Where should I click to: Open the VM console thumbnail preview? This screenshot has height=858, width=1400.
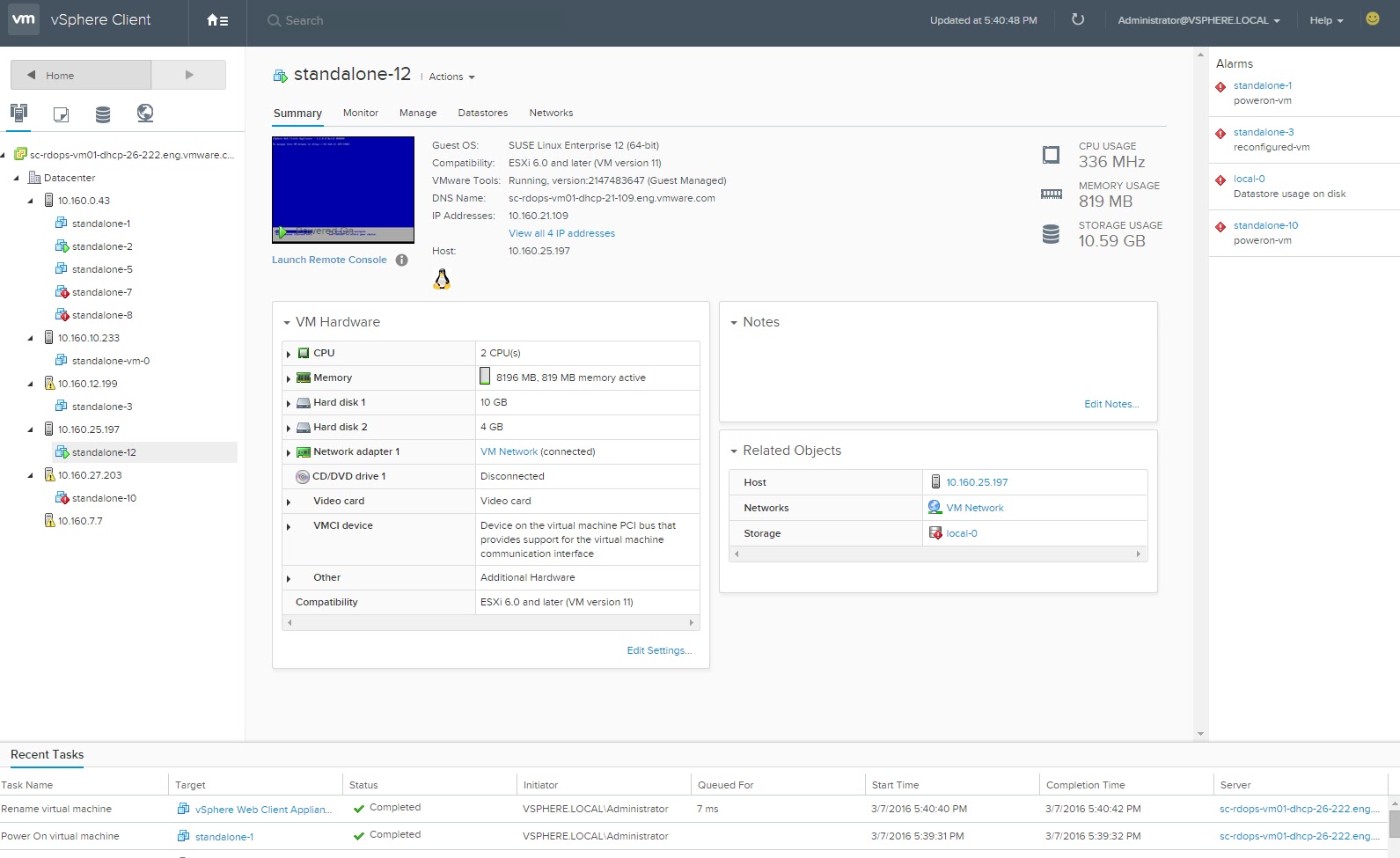[x=343, y=189]
